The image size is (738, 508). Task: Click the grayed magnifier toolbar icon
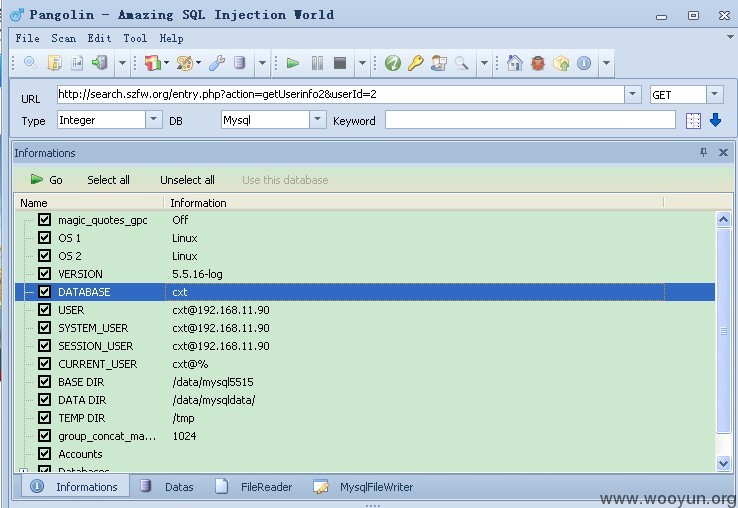pos(461,63)
